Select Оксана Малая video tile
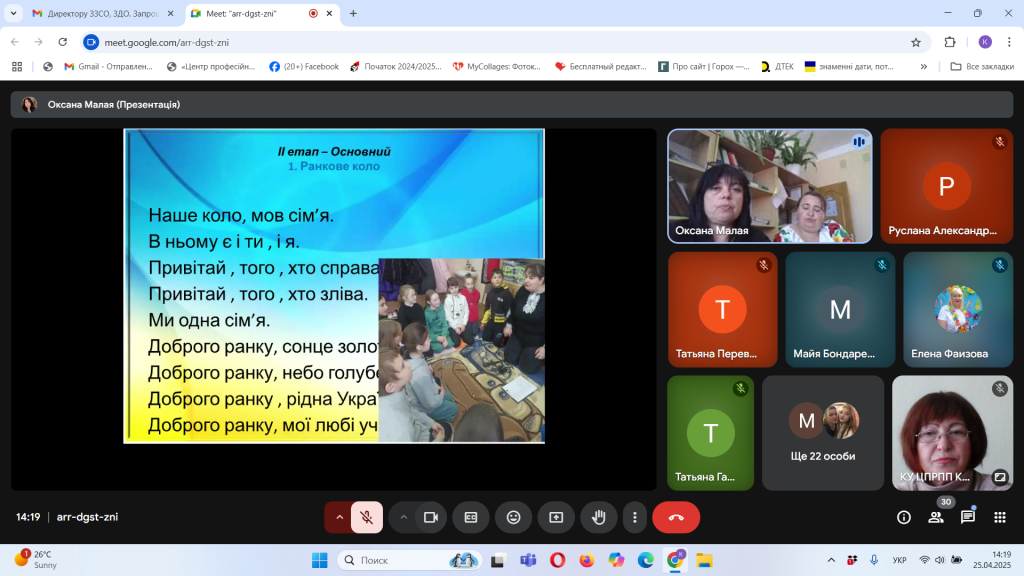 pos(770,186)
